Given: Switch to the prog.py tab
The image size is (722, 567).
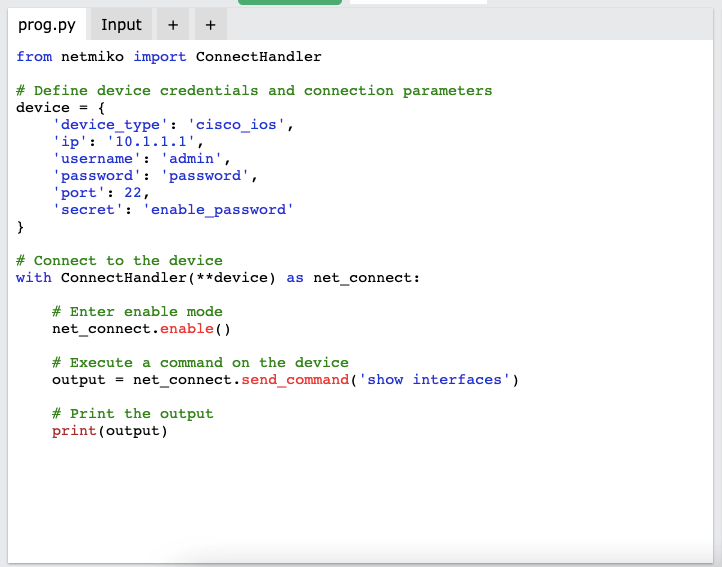Looking at the screenshot, I should click(47, 24).
